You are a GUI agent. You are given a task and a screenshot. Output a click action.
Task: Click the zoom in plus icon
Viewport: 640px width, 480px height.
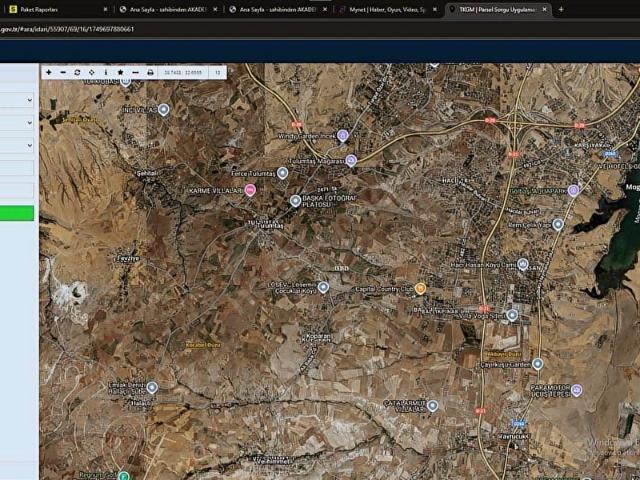click(x=48, y=72)
